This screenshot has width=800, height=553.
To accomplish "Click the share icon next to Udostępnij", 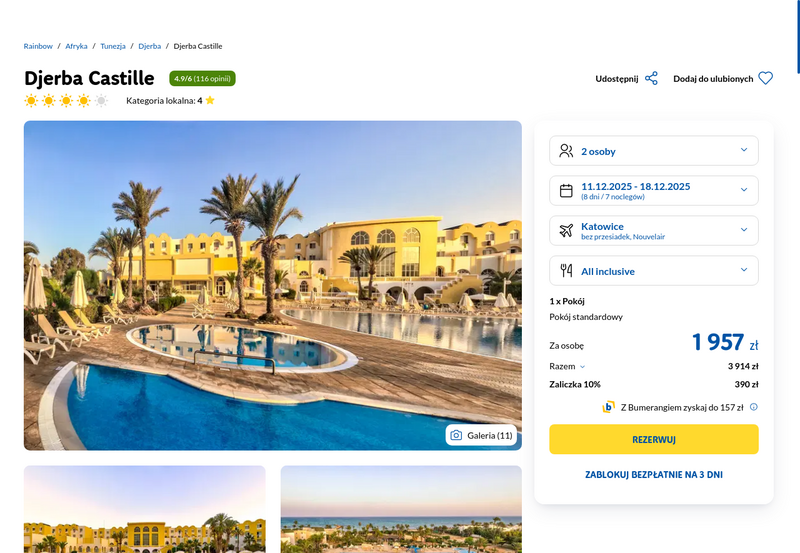I will pos(651,79).
